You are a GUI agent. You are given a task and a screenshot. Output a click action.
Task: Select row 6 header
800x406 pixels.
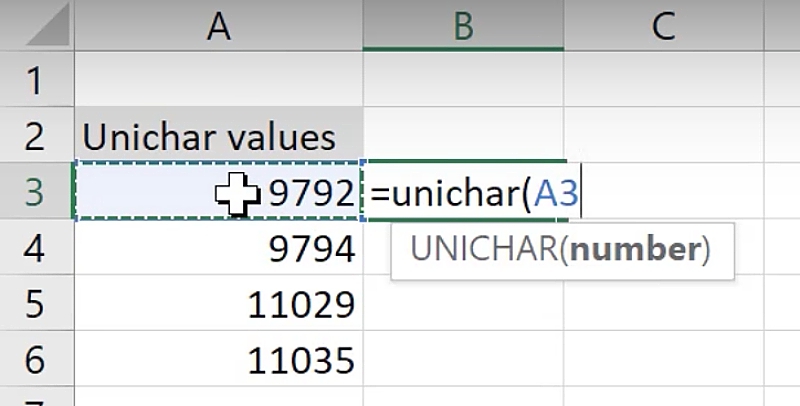[34, 358]
